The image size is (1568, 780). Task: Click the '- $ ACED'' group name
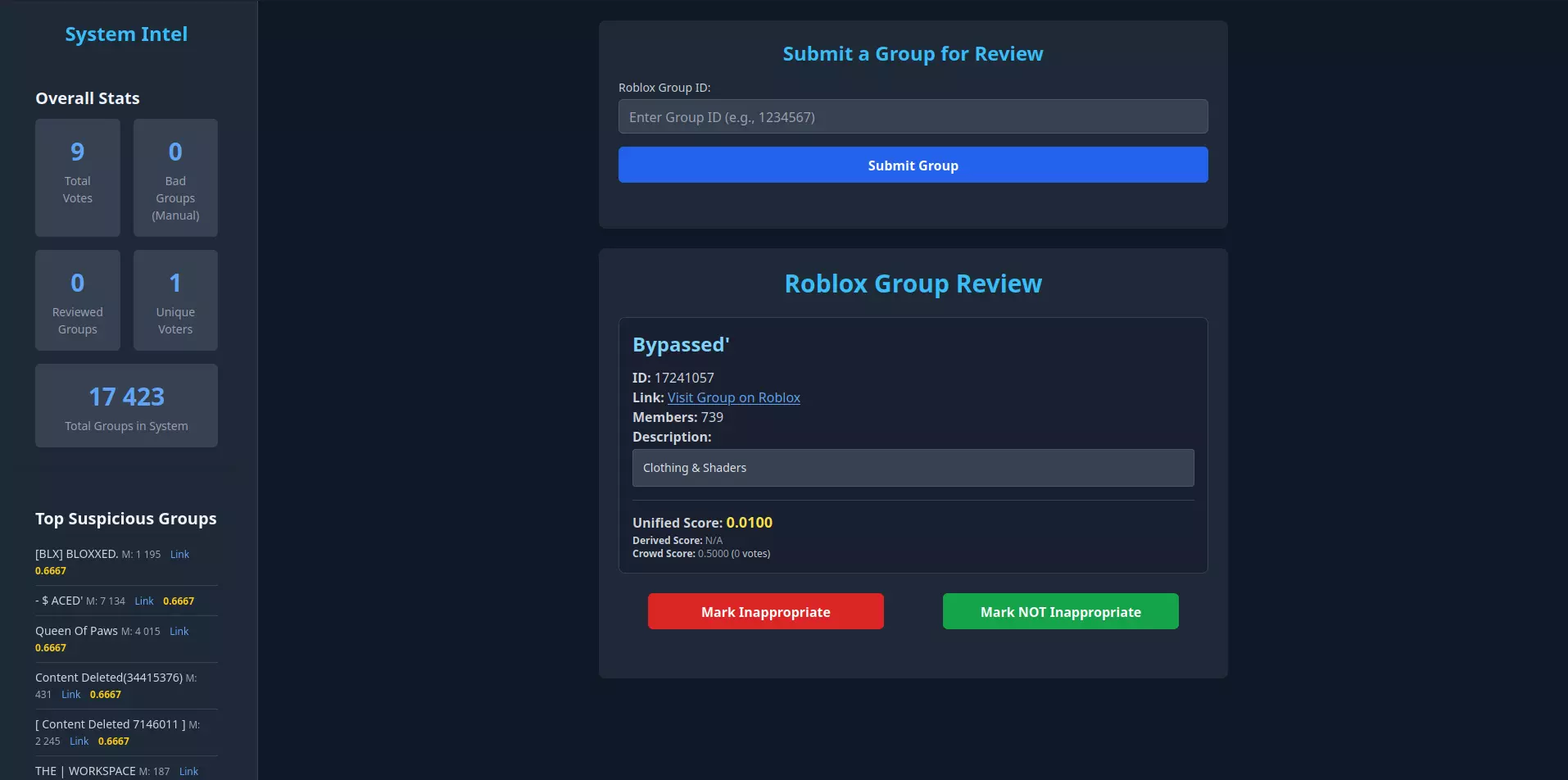[59, 601]
